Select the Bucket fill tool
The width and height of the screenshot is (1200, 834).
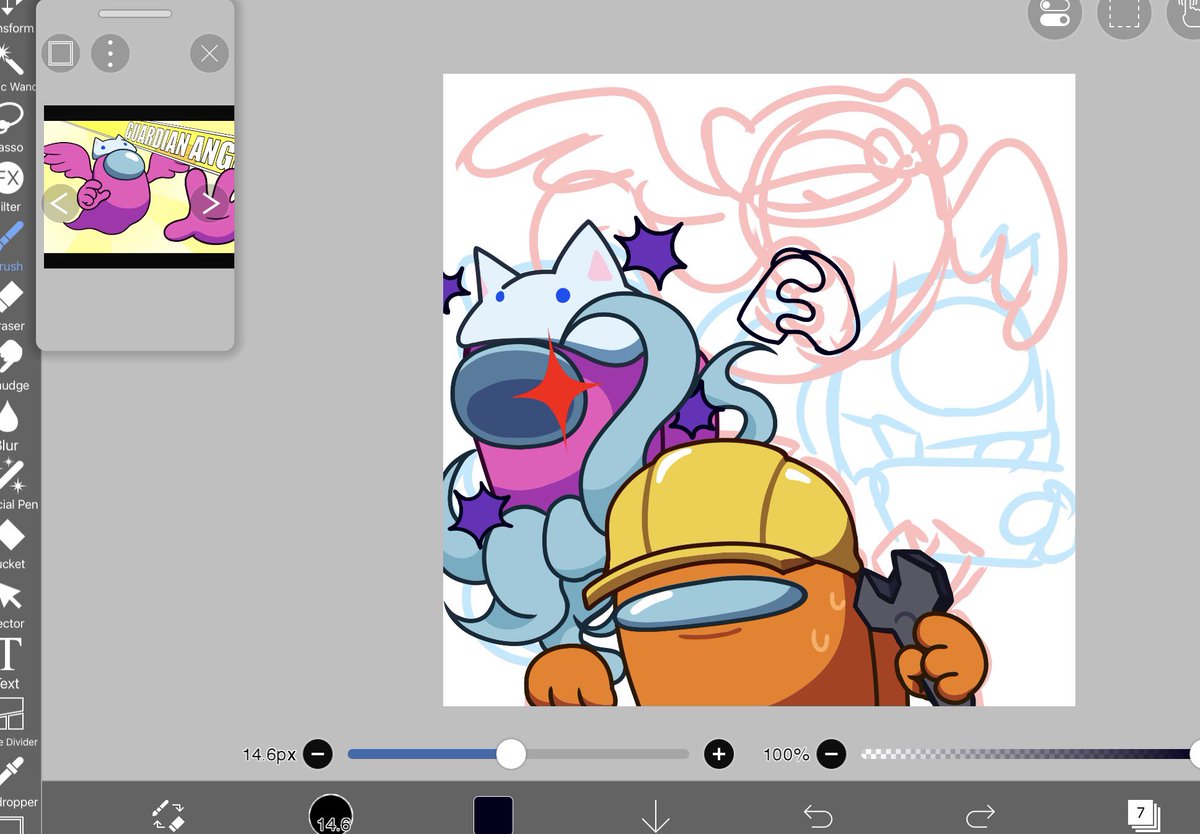click(12, 544)
